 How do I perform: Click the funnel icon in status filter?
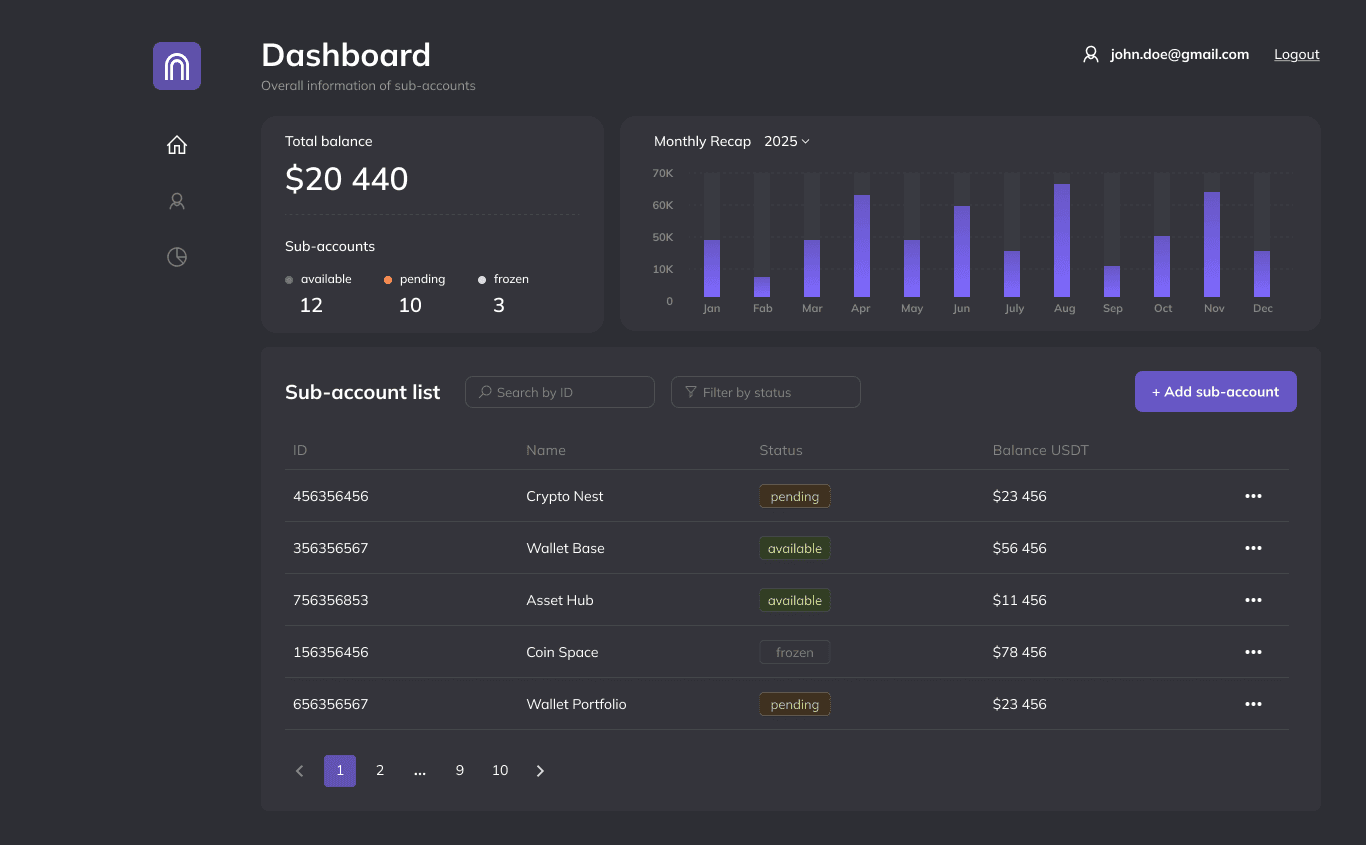691,392
